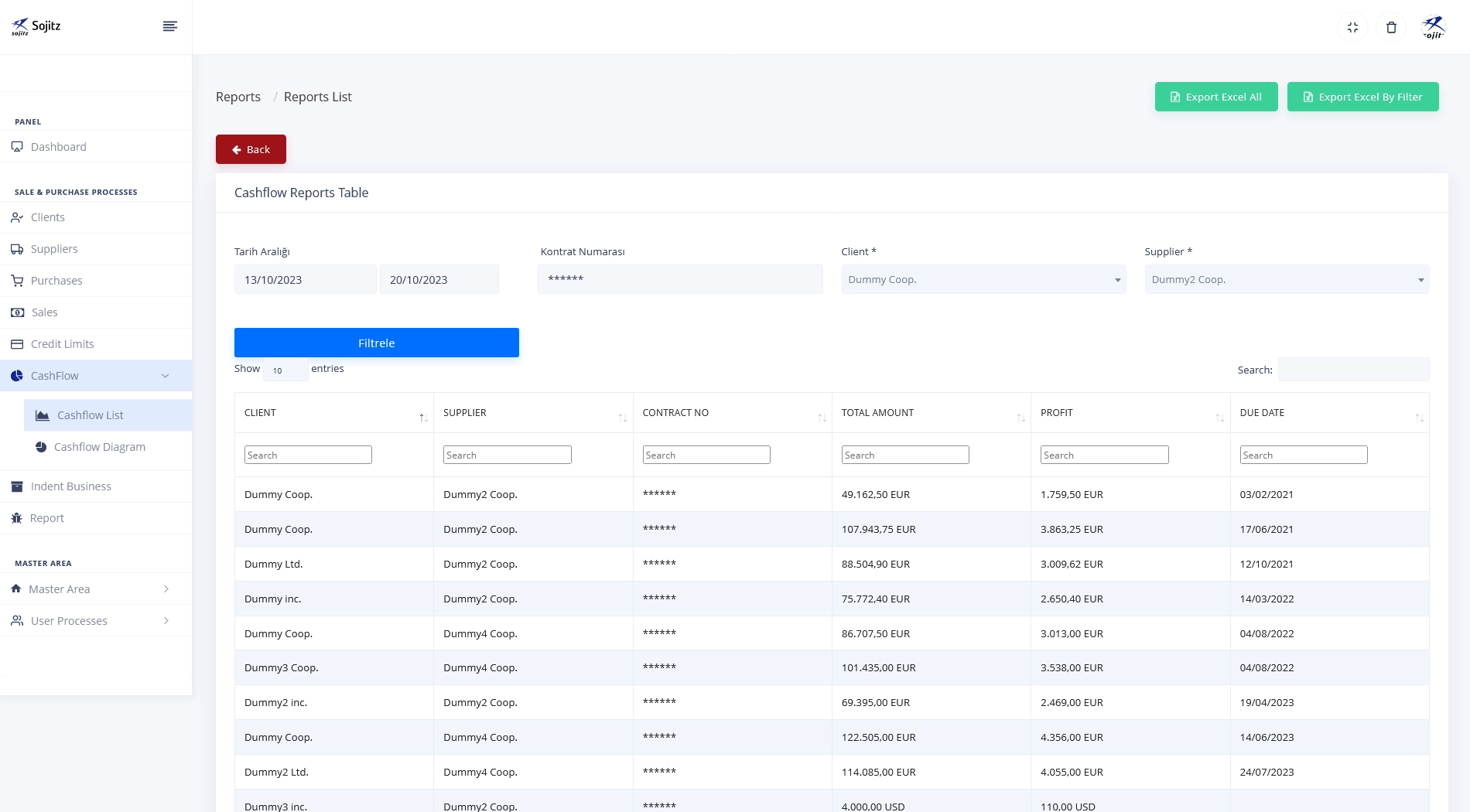Select the 49.162,50 EUR amount cell
The image size is (1470, 812).
(932, 494)
